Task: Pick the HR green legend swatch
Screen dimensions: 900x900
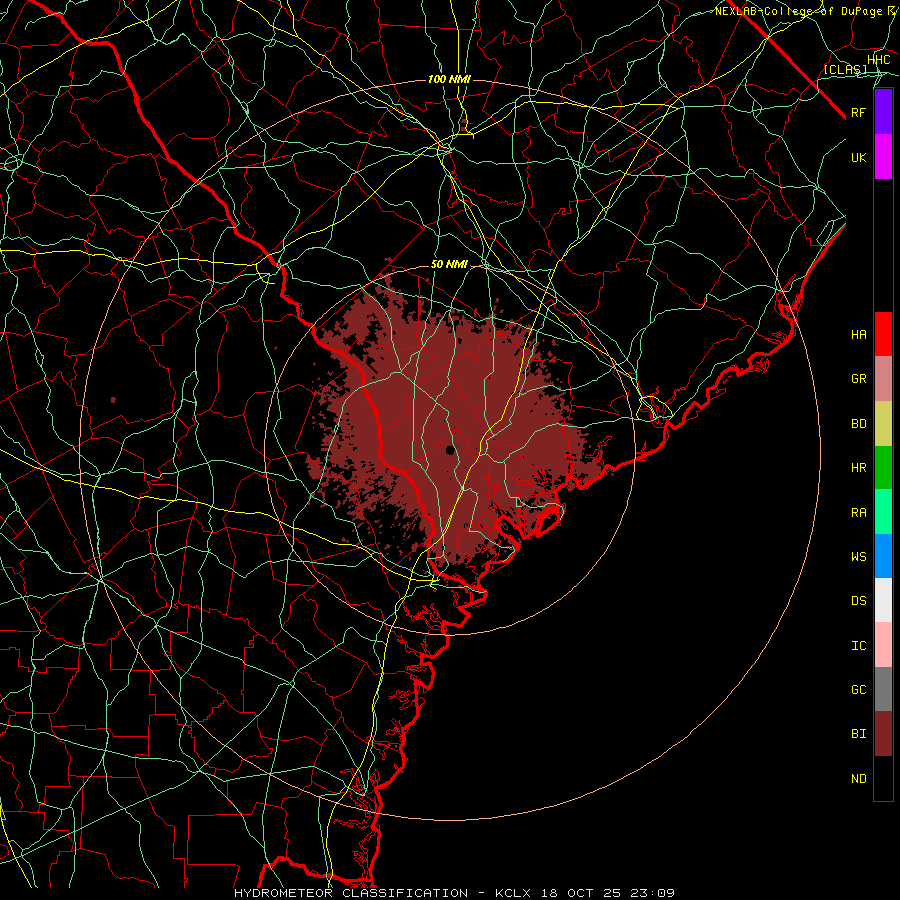Action: [x=883, y=467]
